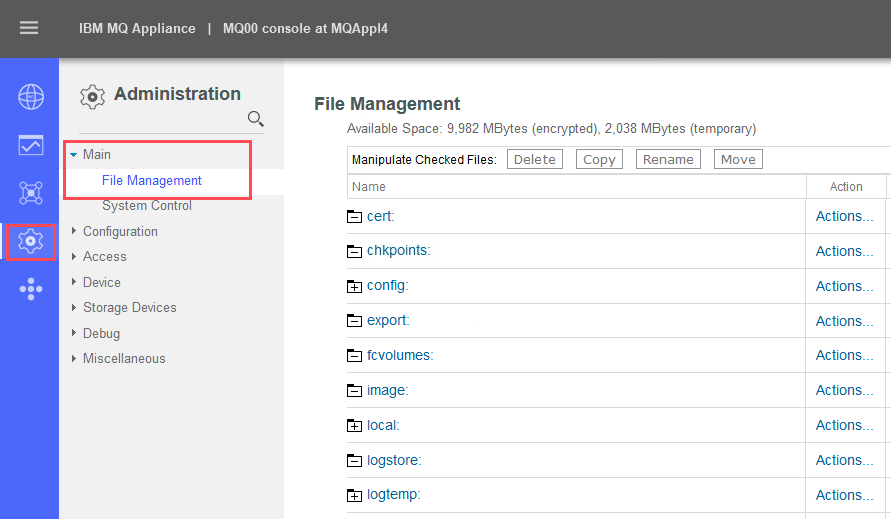Expand the local: folder icon

(x=354, y=426)
